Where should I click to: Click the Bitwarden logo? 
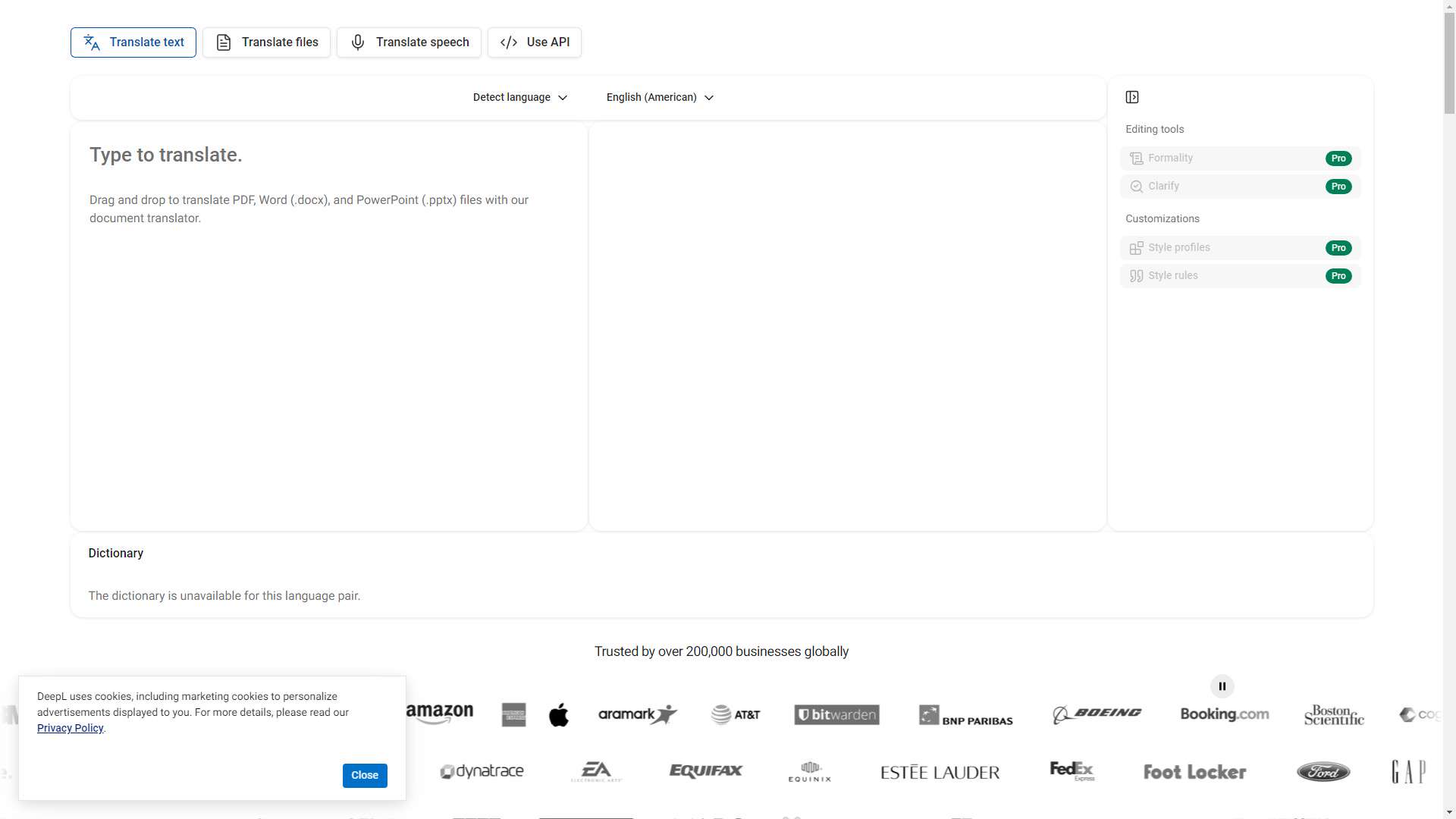pyautogui.click(x=836, y=714)
